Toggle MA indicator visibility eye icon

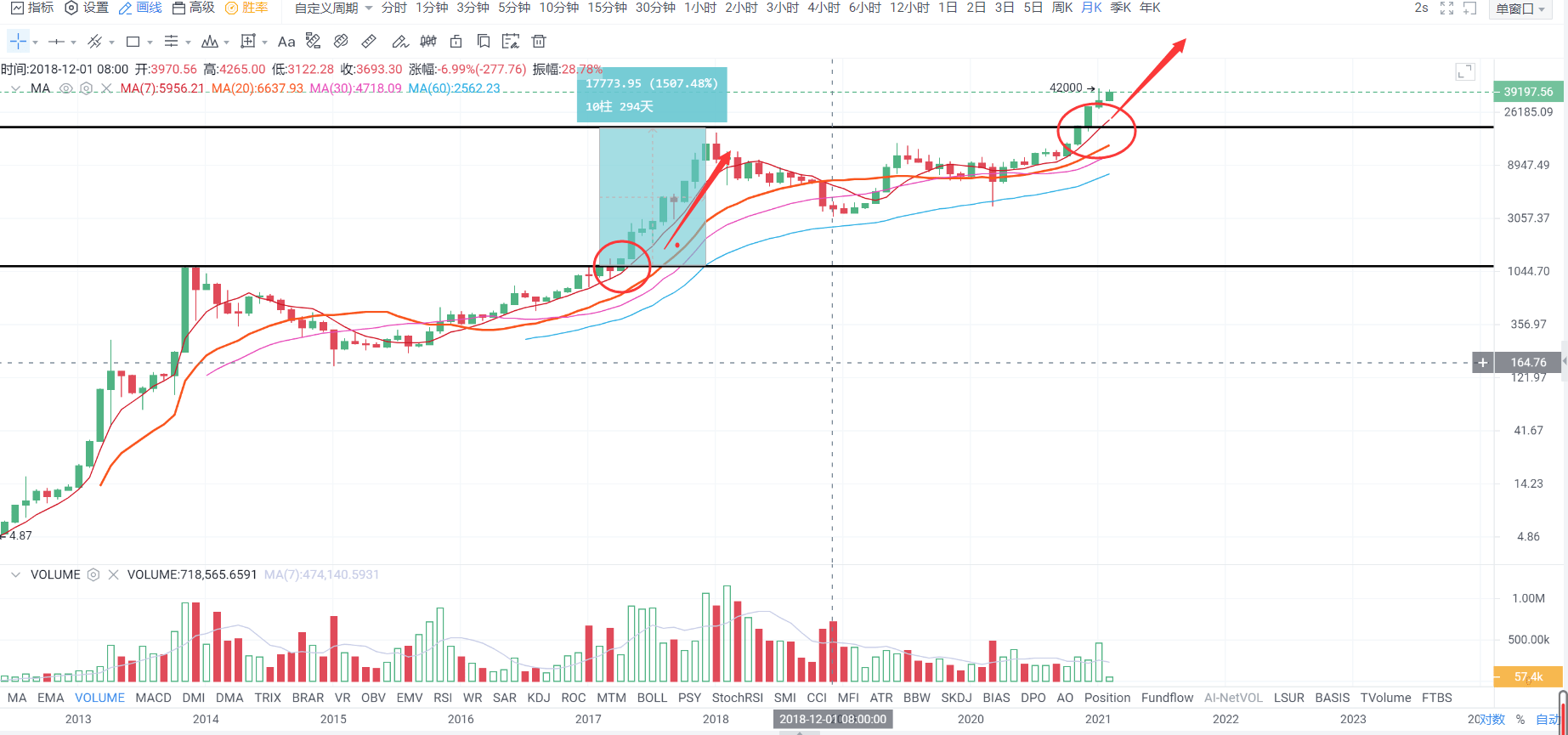coord(65,88)
